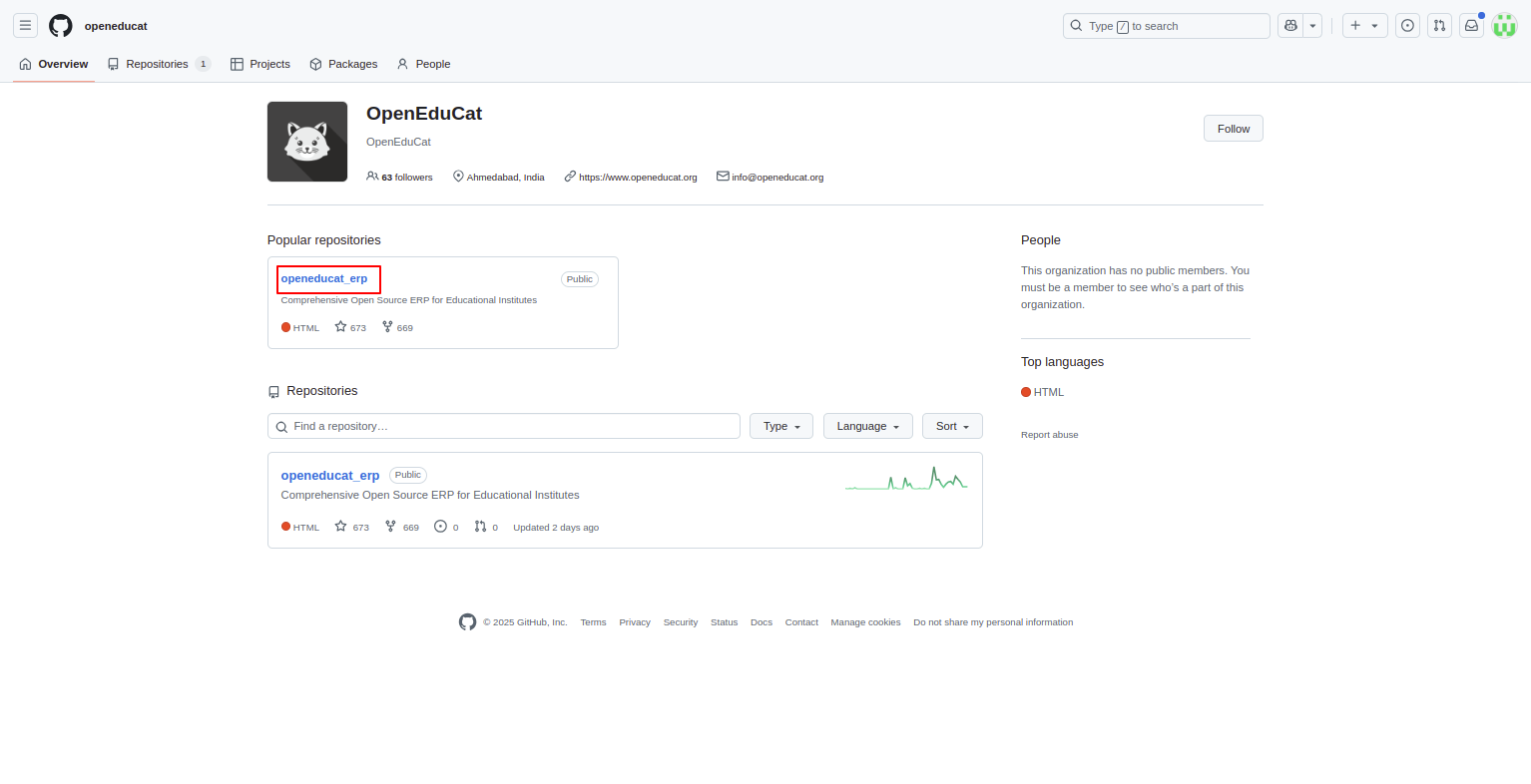
Task: Click Manage cookies in footer
Action: [865, 622]
